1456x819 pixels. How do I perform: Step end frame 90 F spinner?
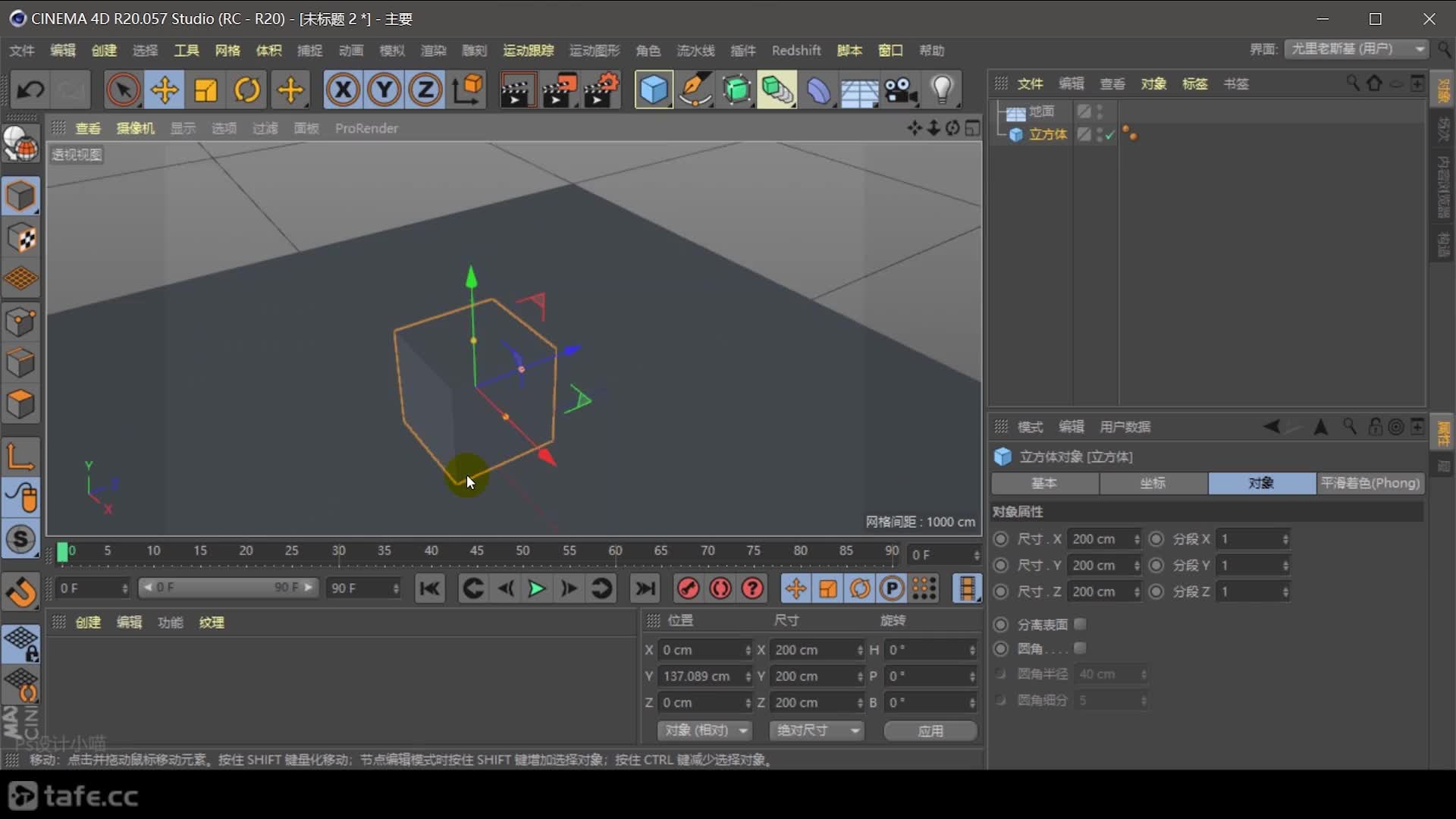396,588
